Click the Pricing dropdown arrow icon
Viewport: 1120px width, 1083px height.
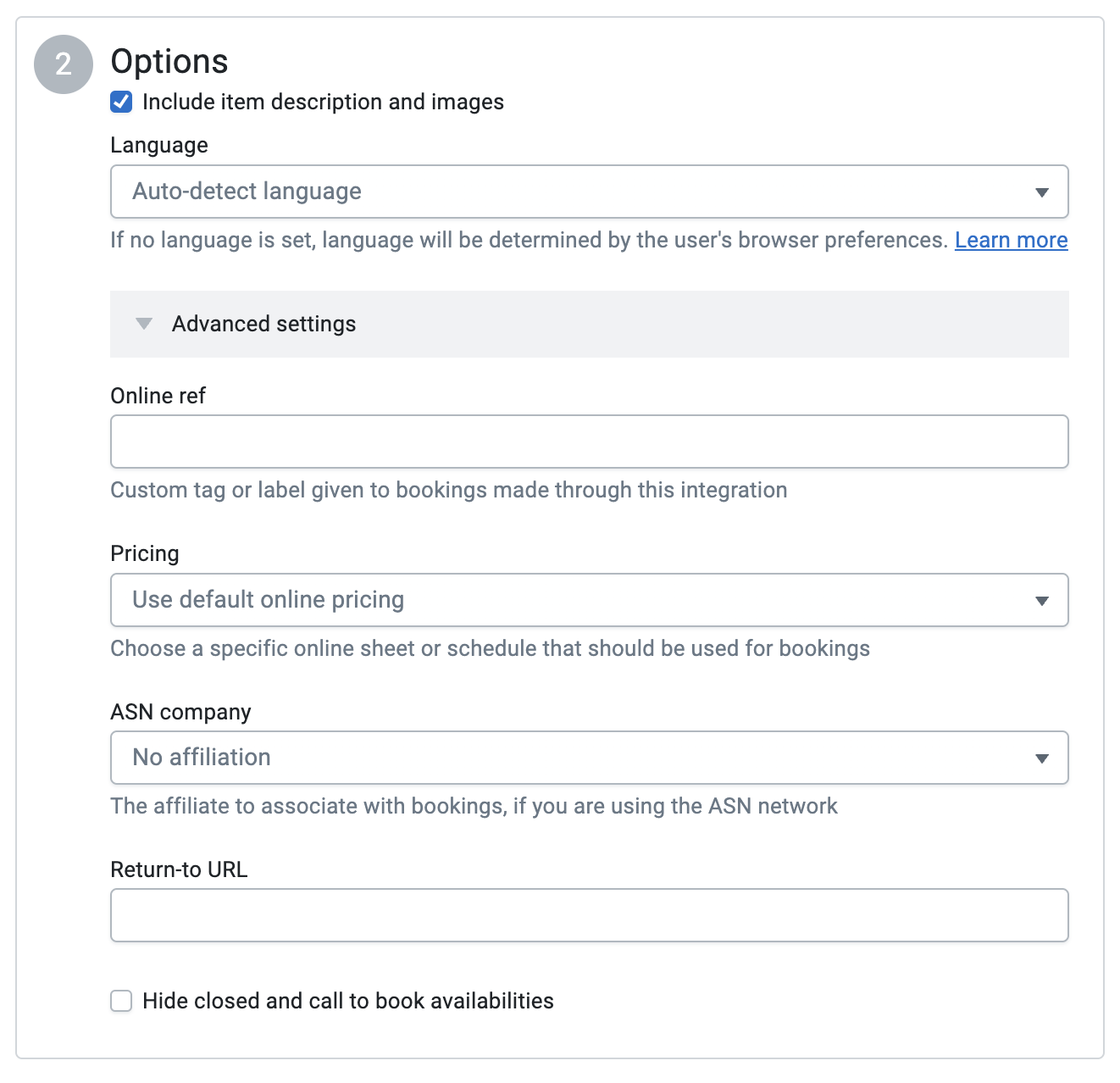coord(1043,601)
